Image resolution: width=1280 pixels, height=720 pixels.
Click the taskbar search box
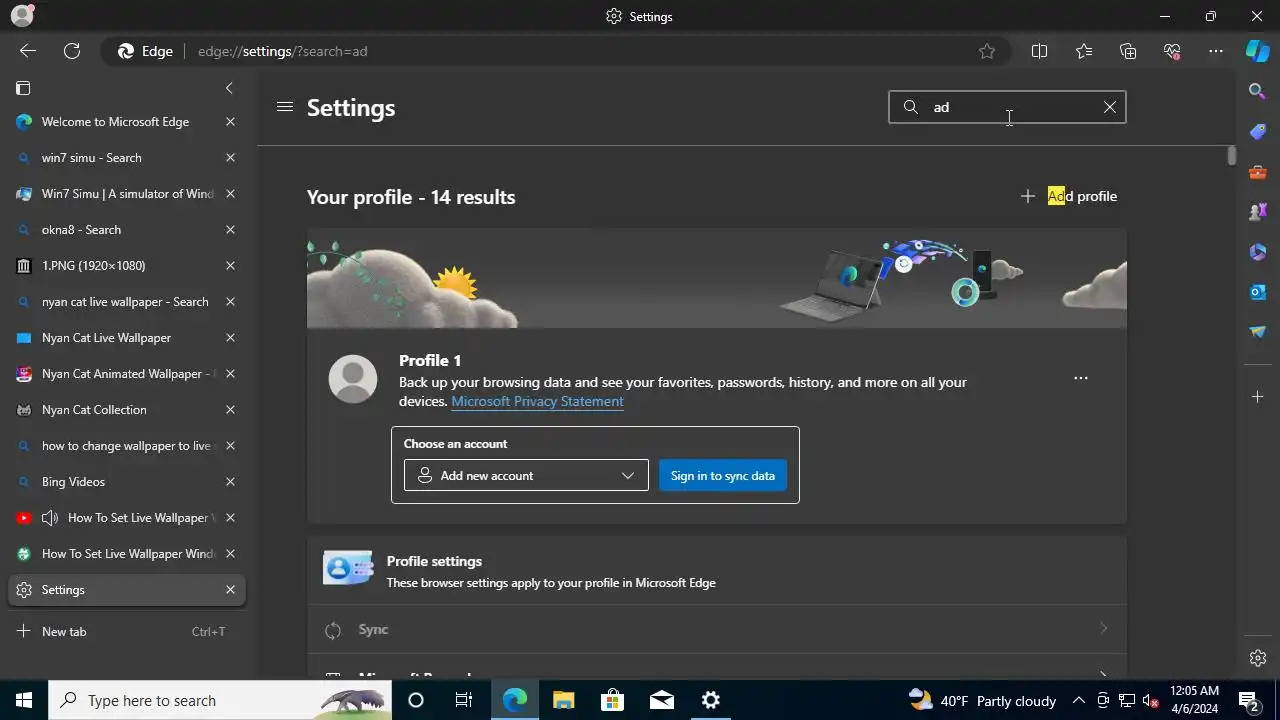(220, 700)
